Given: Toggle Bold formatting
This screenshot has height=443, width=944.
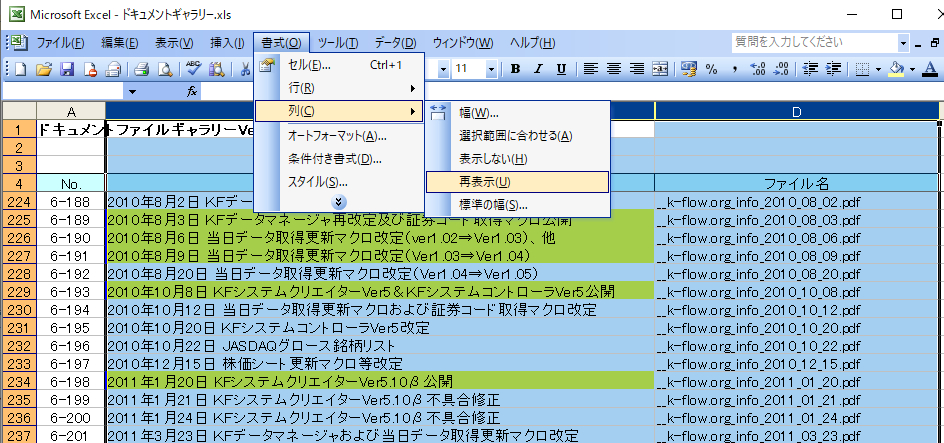Looking at the screenshot, I should click(515, 69).
